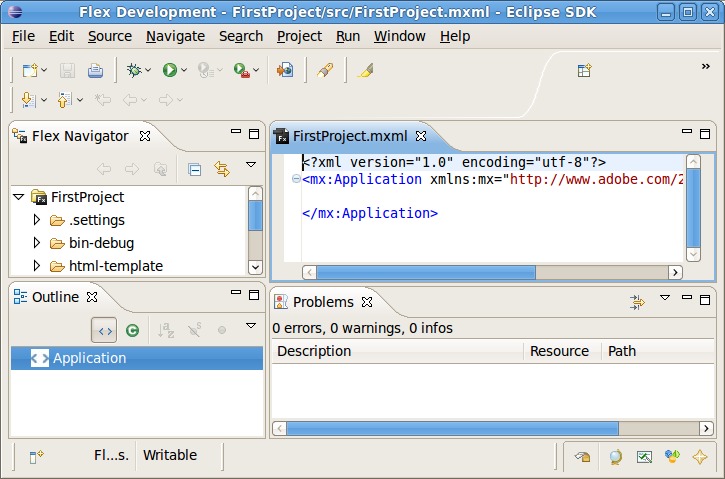The width and height of the screenshot is (725, 479).
Task: Click the Debug bug icon in toolbar
Action: click(x=132, y=70)
